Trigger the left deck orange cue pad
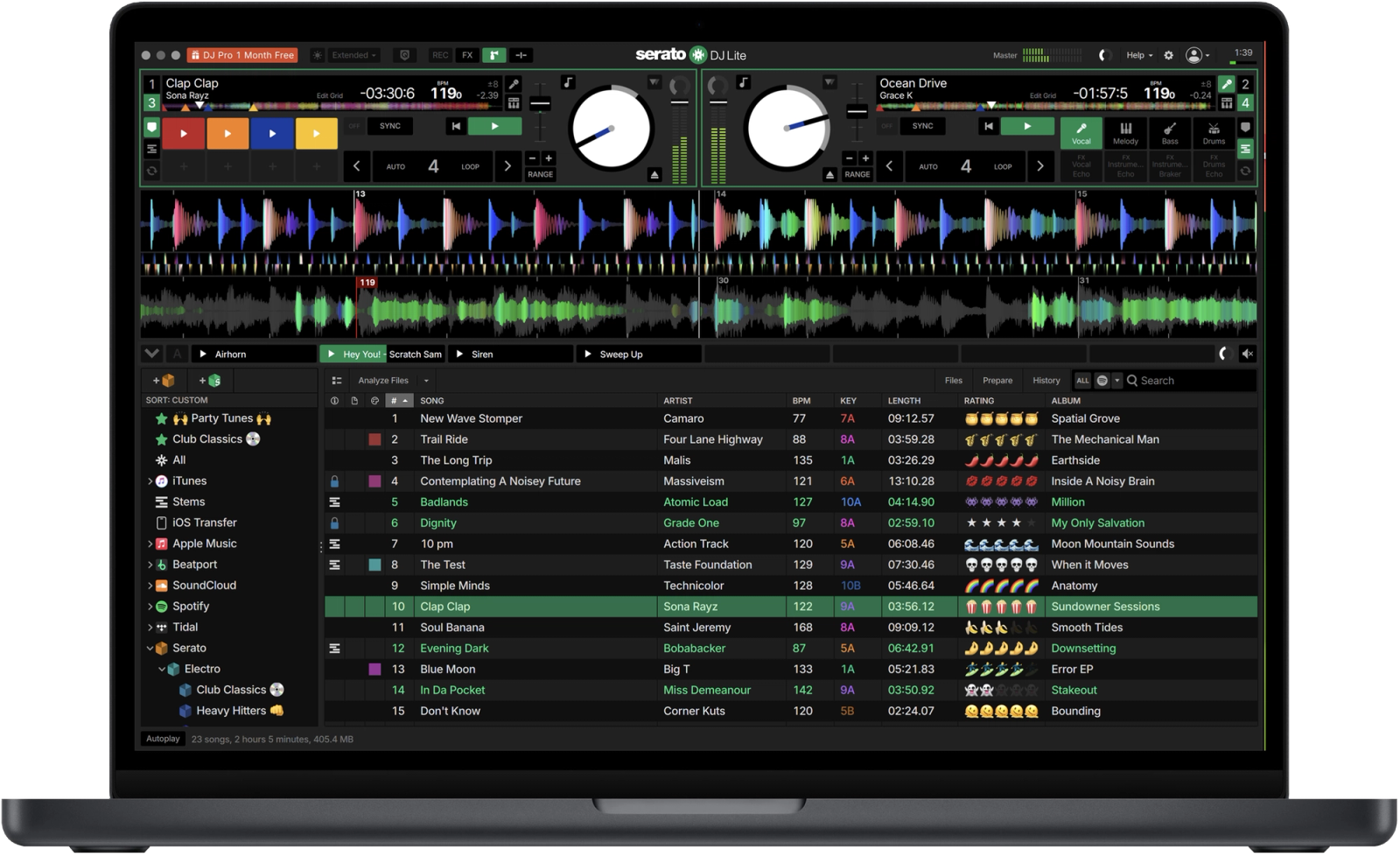Screen dimensions: 1400x856 (227, 134)
